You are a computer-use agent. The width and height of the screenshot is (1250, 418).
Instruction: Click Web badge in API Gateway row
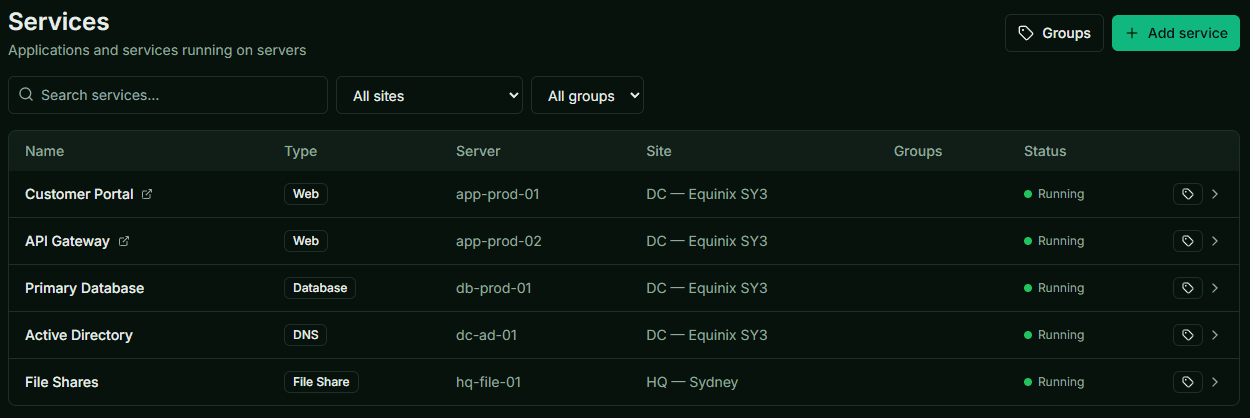pos(306,241)
